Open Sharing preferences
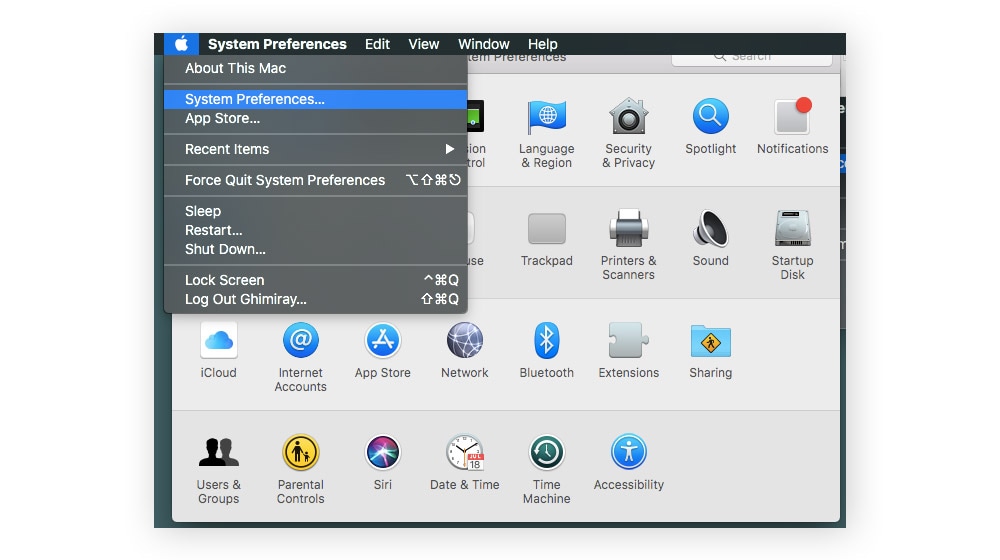1000x560 pixels. click(710, 351)
